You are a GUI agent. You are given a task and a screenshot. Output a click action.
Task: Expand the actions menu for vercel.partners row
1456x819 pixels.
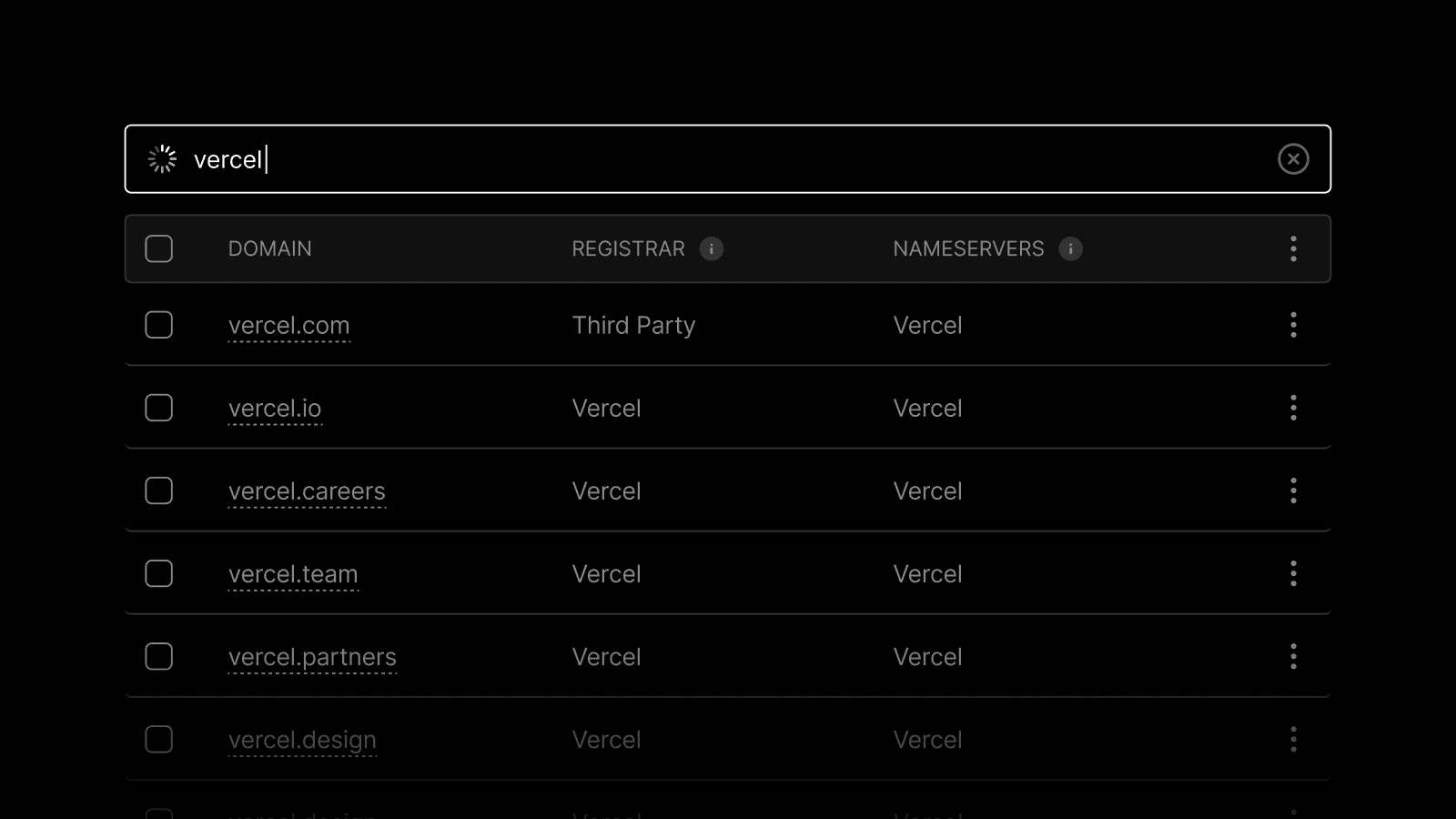click(x=1293, y=656)
